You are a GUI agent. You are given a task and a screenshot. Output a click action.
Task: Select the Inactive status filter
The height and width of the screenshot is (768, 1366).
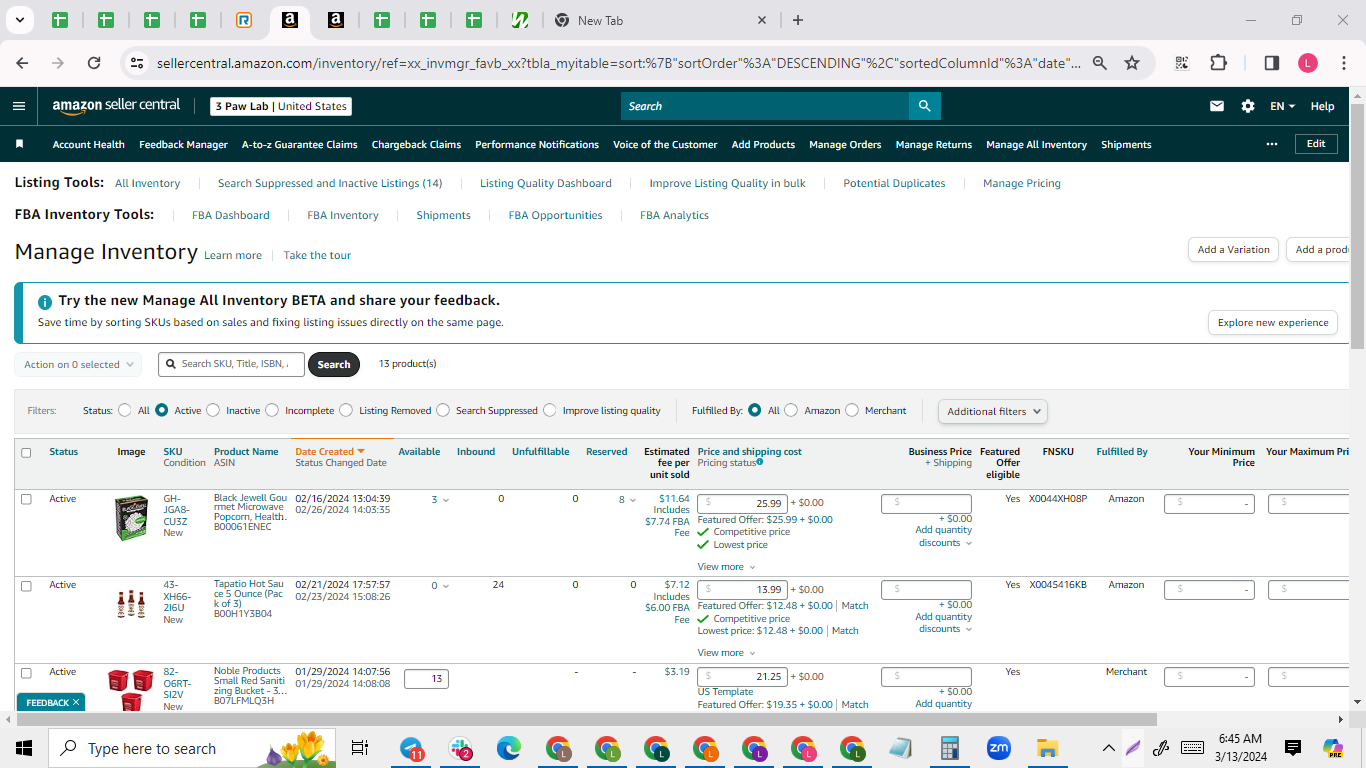click(214, 410)
